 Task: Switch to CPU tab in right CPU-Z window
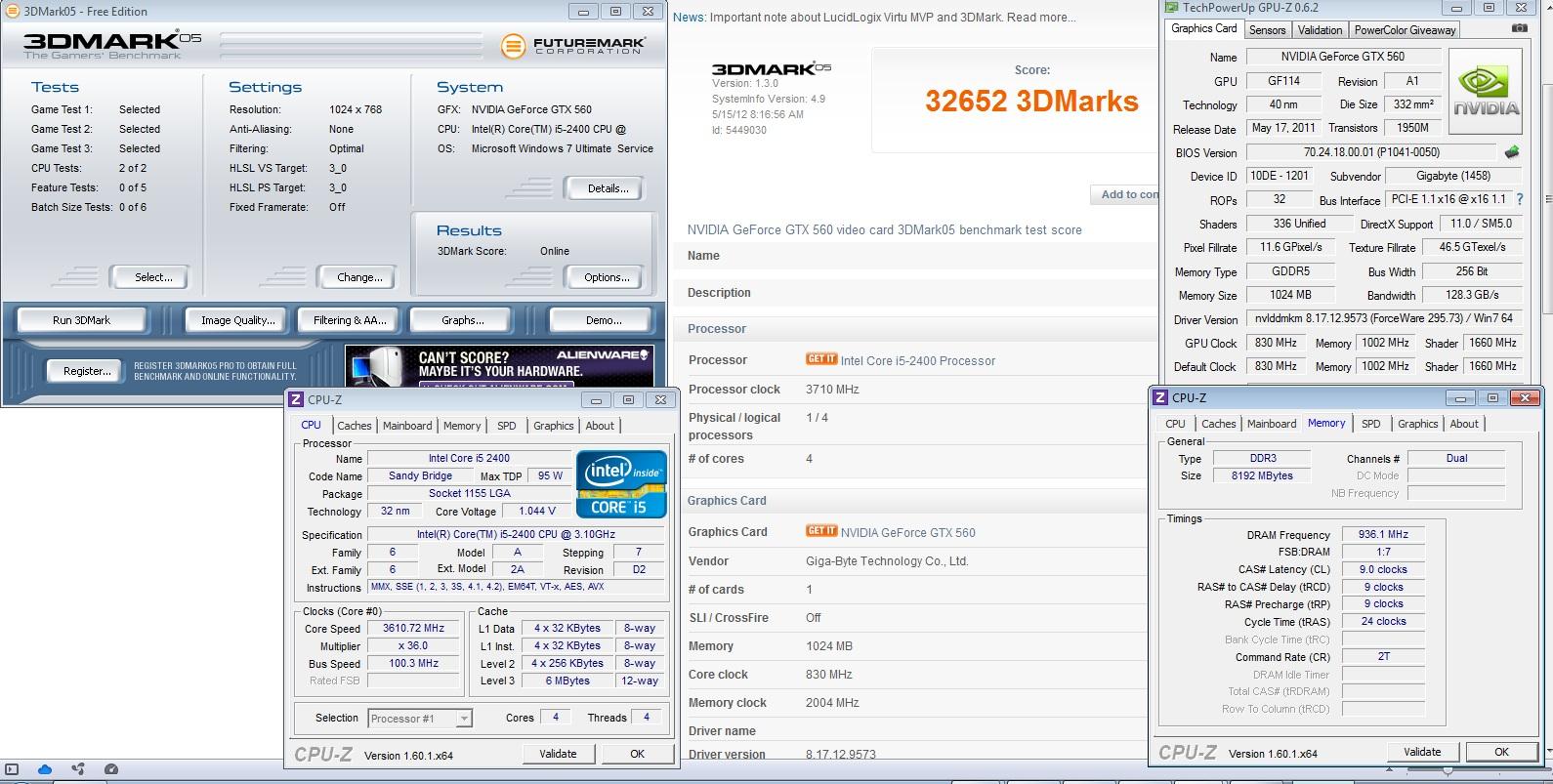tap(1175, 424)
